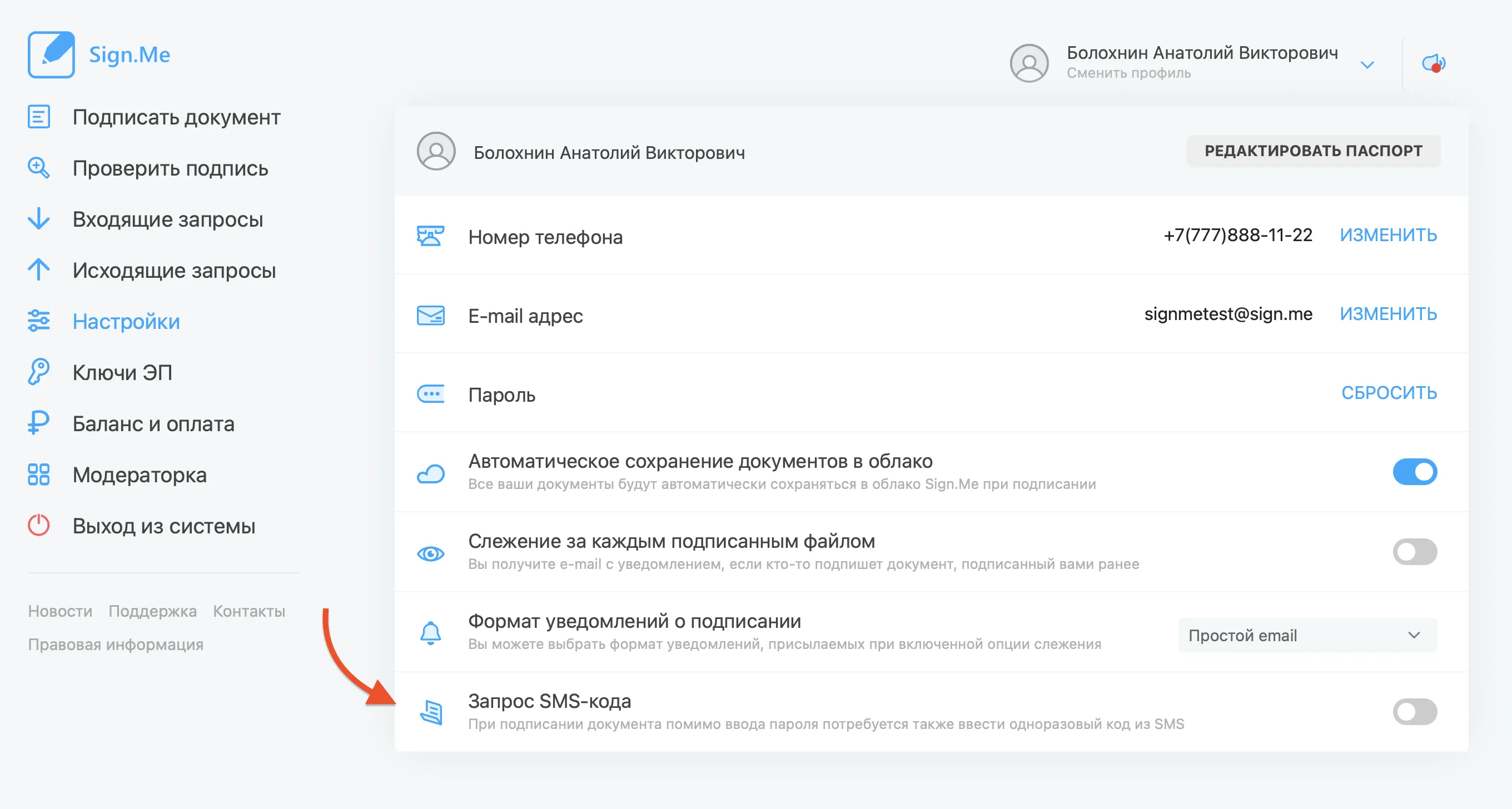Choose Выход из системы to log out
Screen dimensions: 1512x809
164,525
